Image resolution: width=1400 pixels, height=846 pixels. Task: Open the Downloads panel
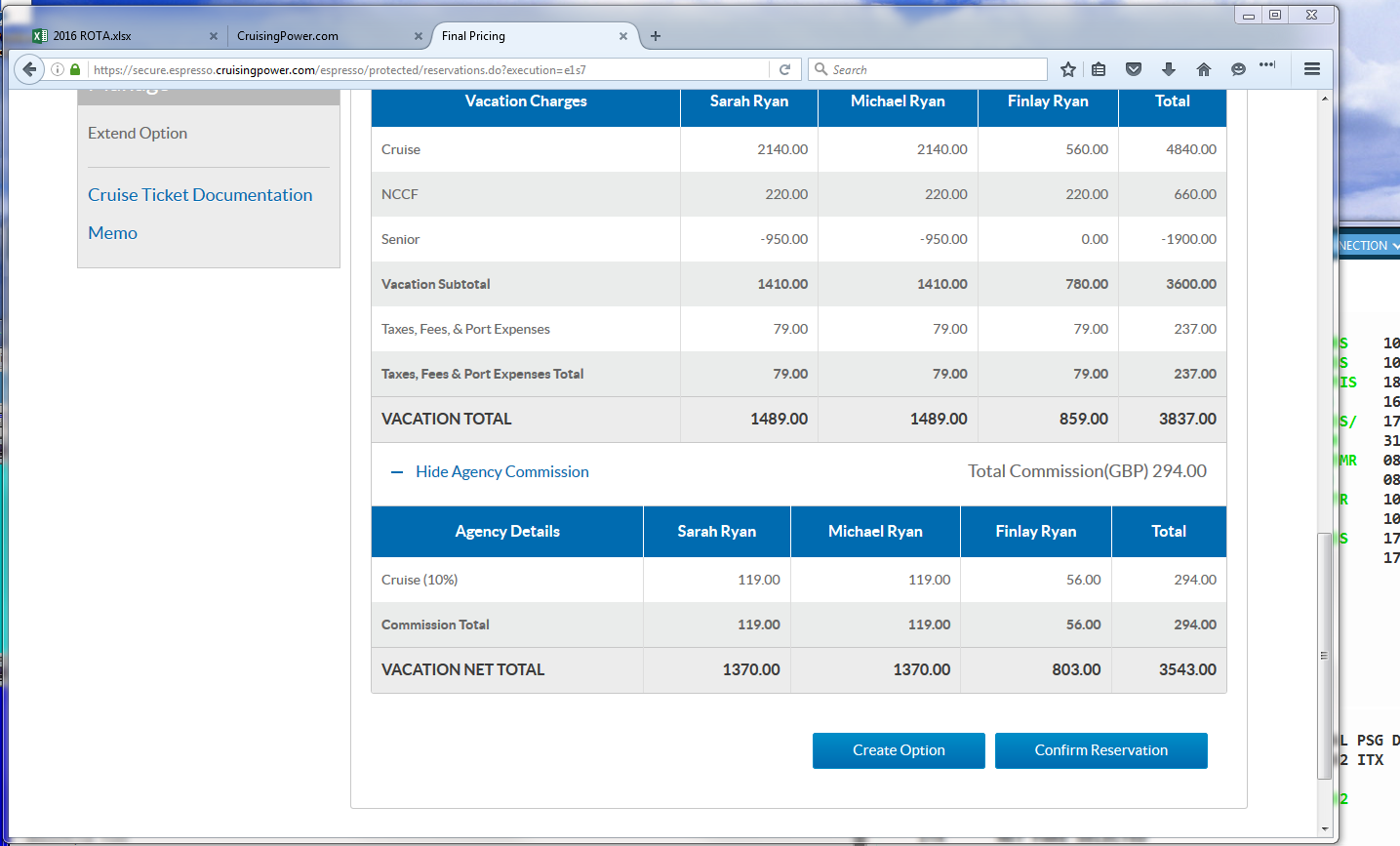tap(1169, 69)
